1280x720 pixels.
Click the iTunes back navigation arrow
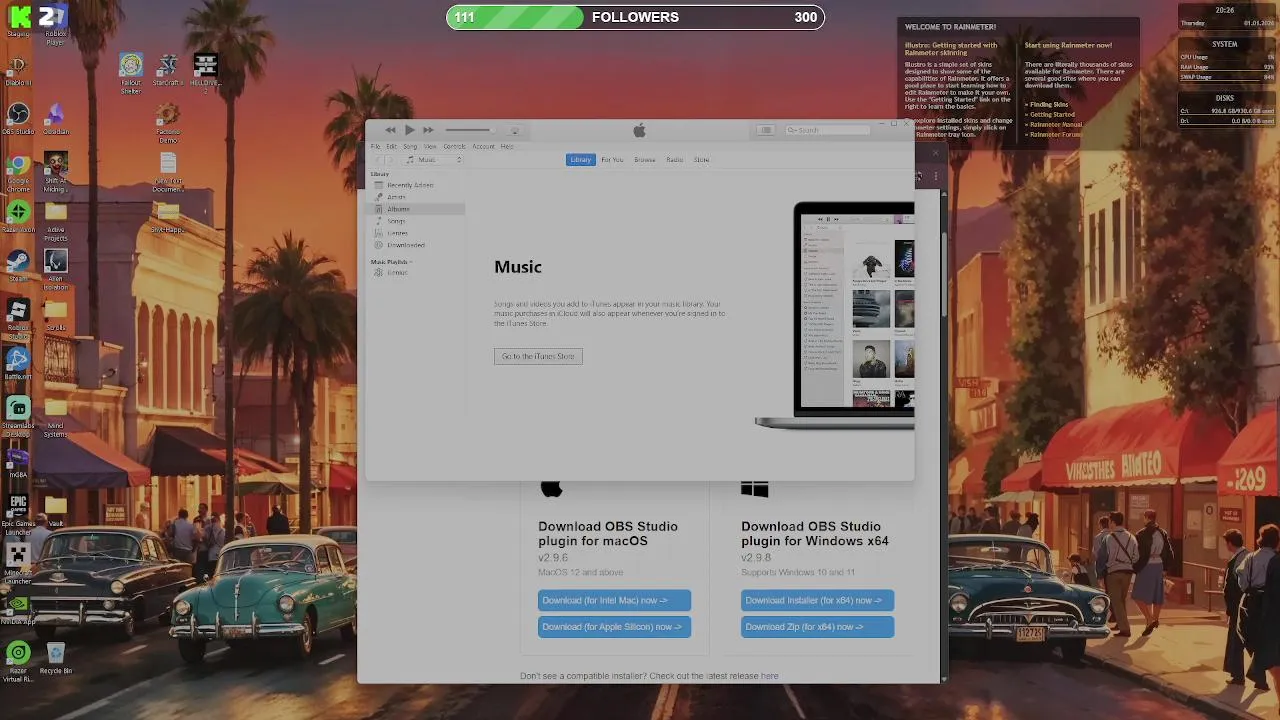(378, 160)
